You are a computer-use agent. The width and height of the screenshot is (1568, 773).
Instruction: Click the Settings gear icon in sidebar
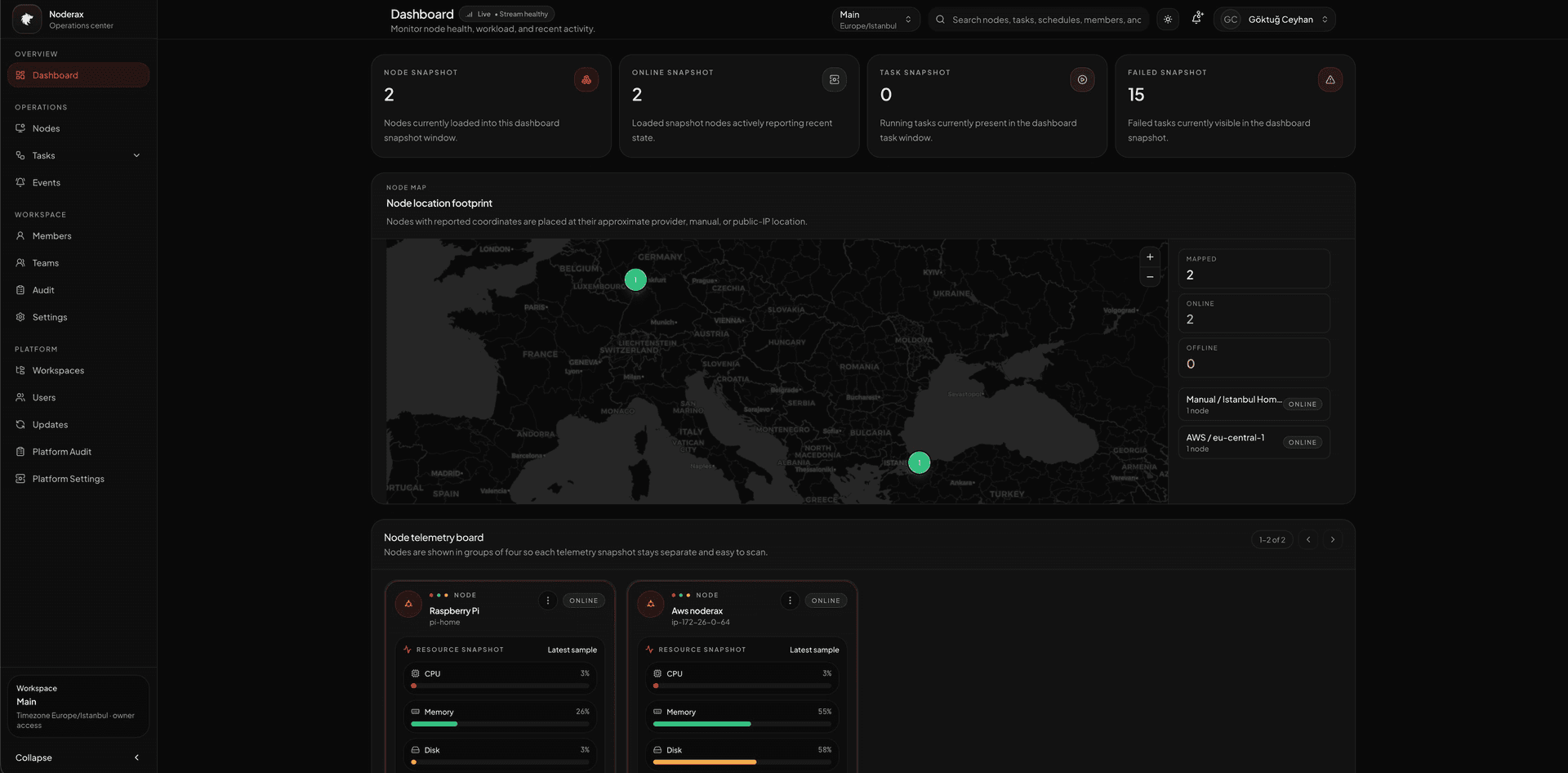[x=20, y=317]
